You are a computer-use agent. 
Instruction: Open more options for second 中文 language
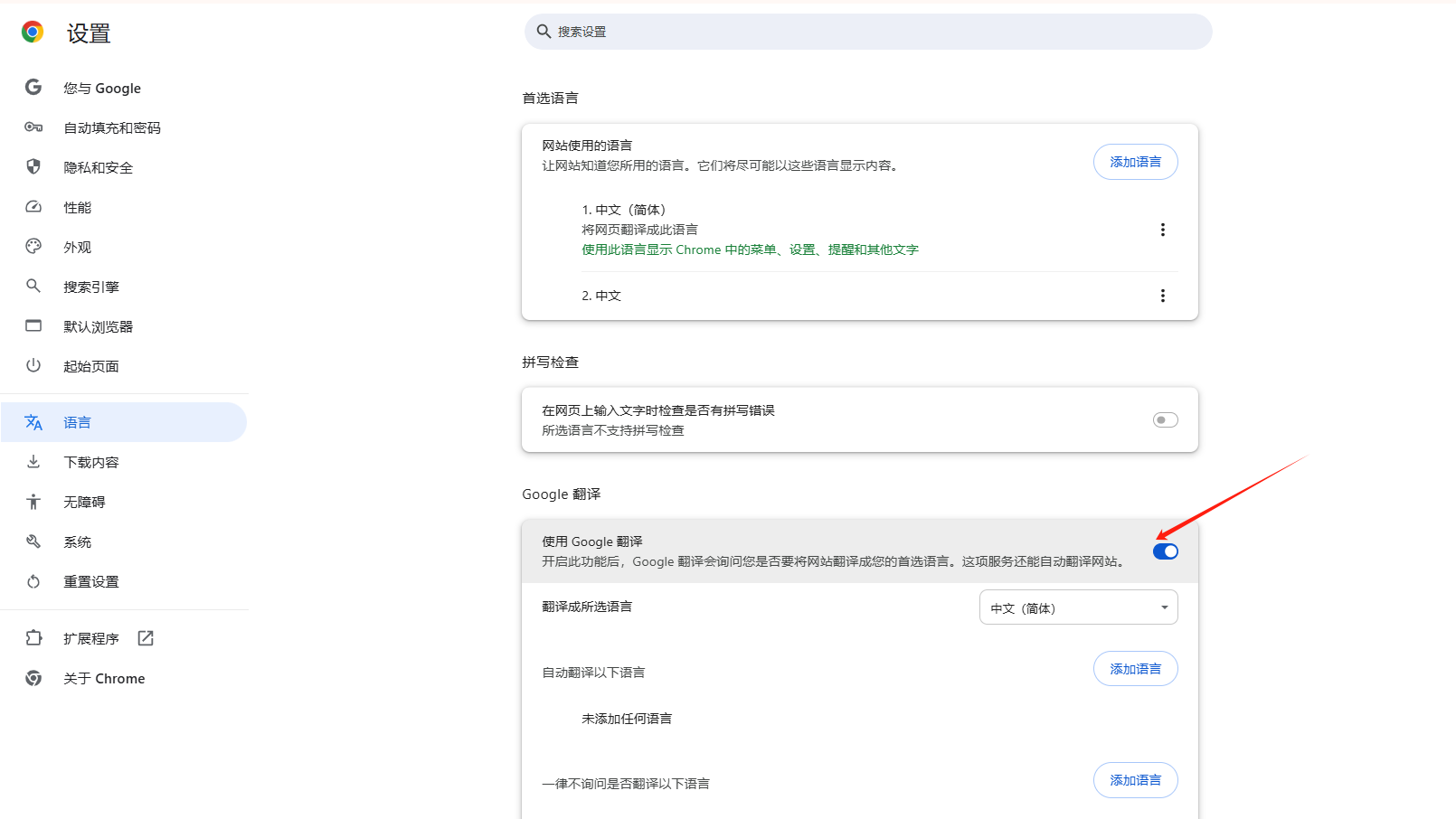1163,296
